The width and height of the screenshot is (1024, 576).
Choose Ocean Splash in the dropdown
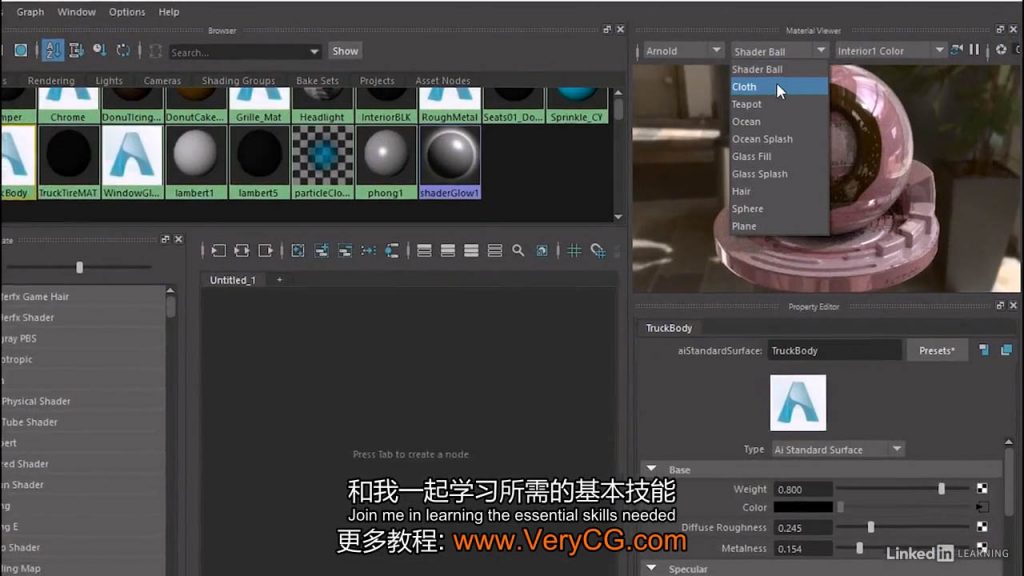[779, 138]
